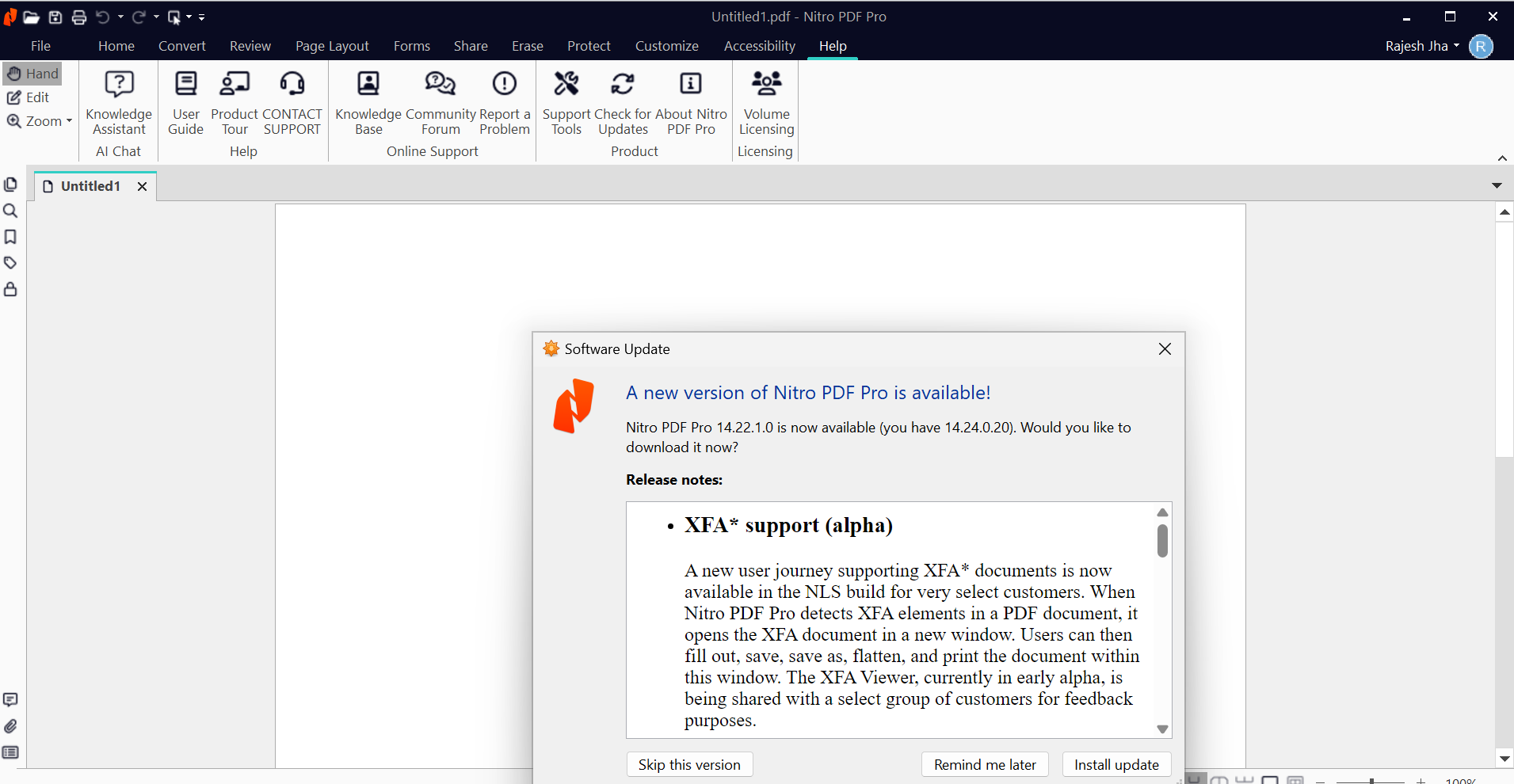Report a Problem to Nitro support

point(505,103)
